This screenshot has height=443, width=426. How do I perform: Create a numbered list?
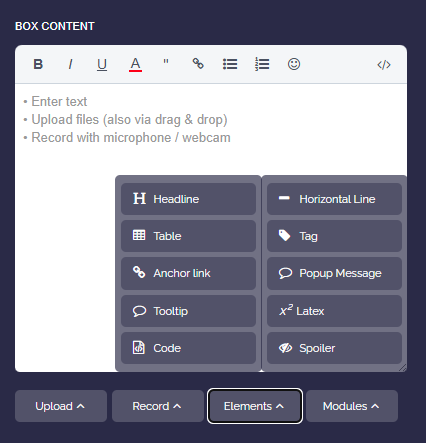coord(262,64)
